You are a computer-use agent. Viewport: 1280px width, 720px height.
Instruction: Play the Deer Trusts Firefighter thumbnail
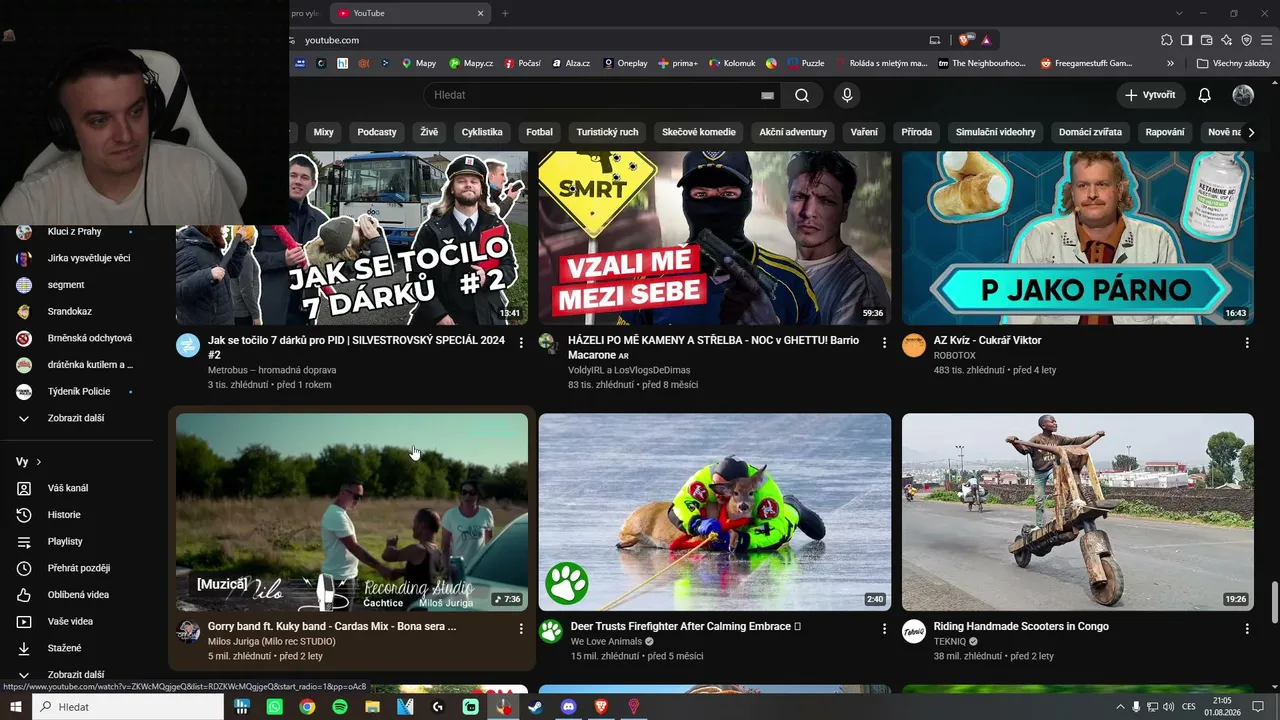(715, 512)
